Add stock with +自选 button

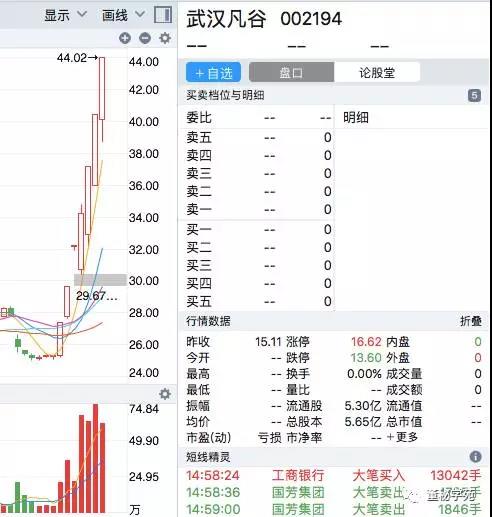coord(213,72)
